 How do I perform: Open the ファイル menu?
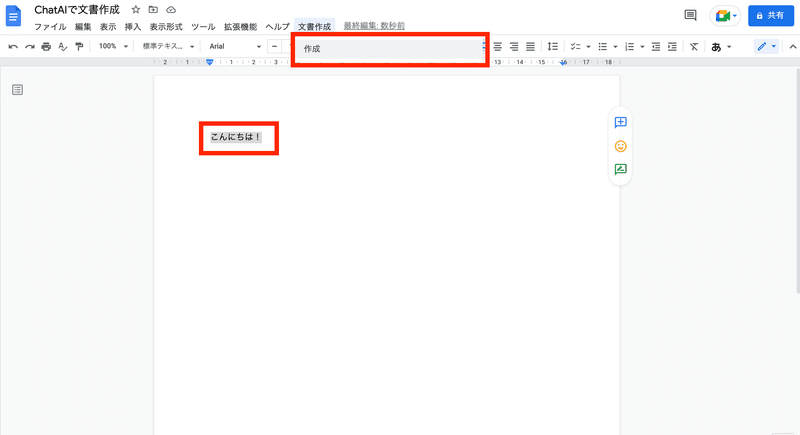[x=50, y=27]
